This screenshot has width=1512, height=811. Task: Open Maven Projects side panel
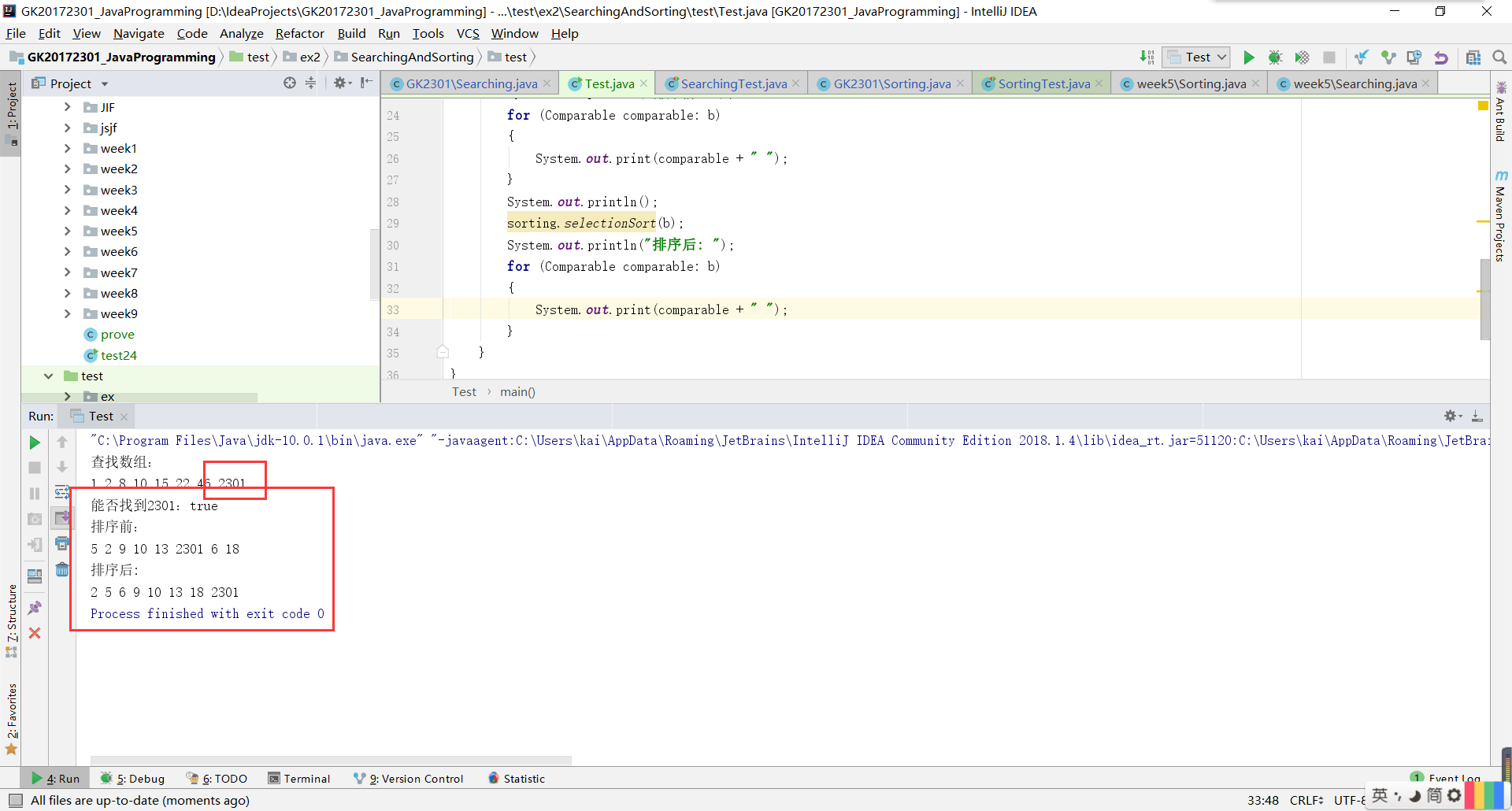tap(1500, 216)
